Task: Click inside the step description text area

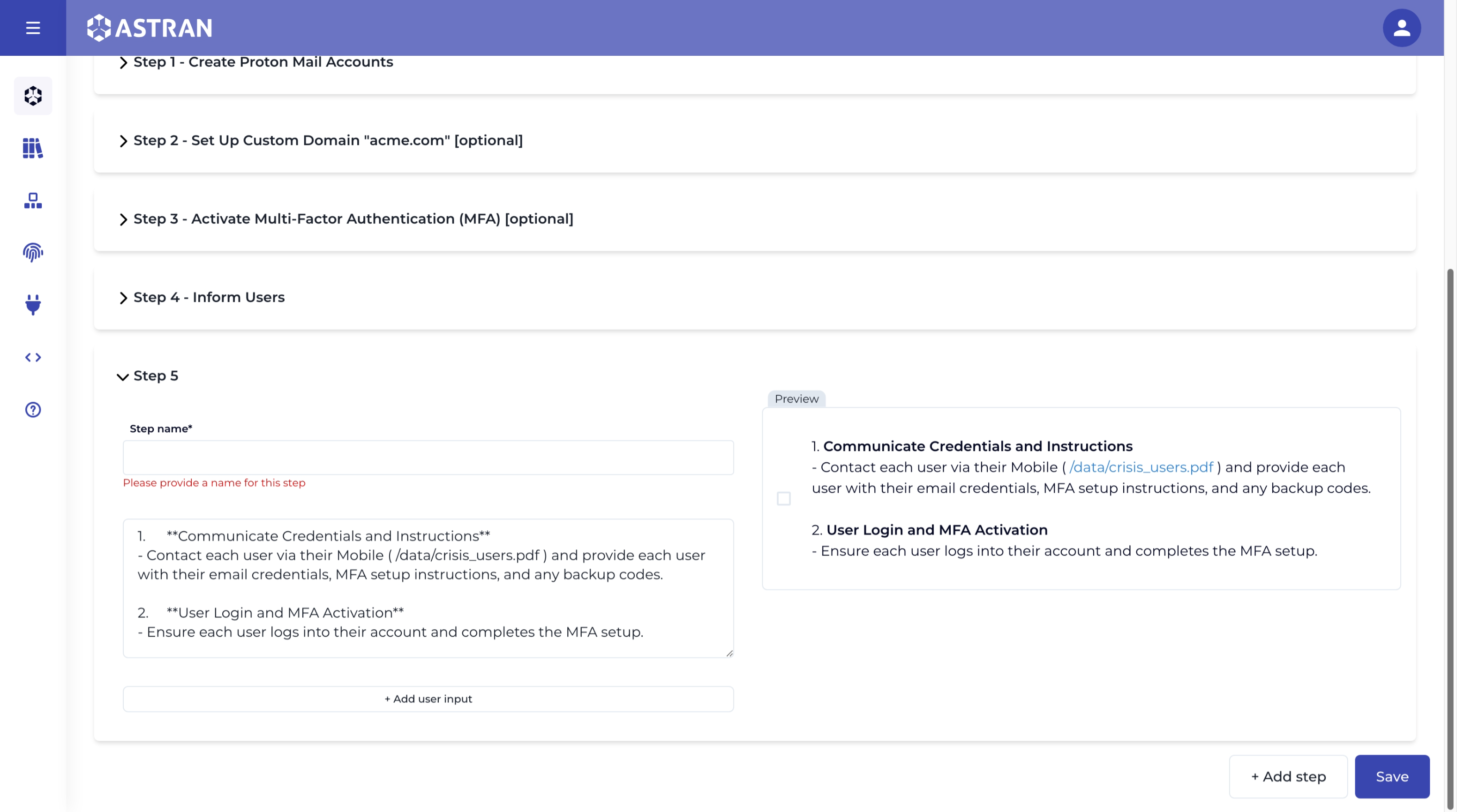Action: (428, 588)
